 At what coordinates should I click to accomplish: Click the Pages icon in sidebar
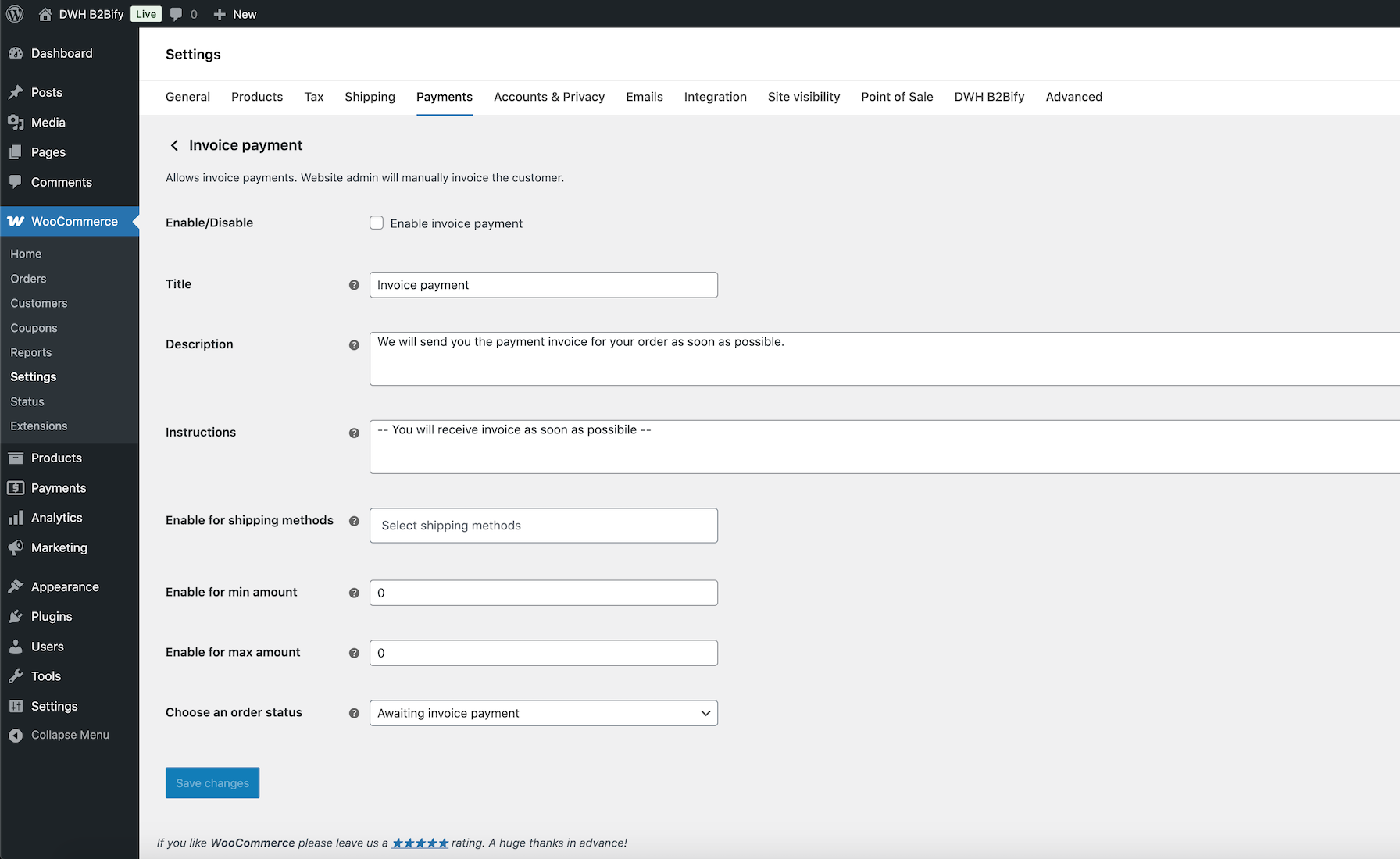(16, 152)
